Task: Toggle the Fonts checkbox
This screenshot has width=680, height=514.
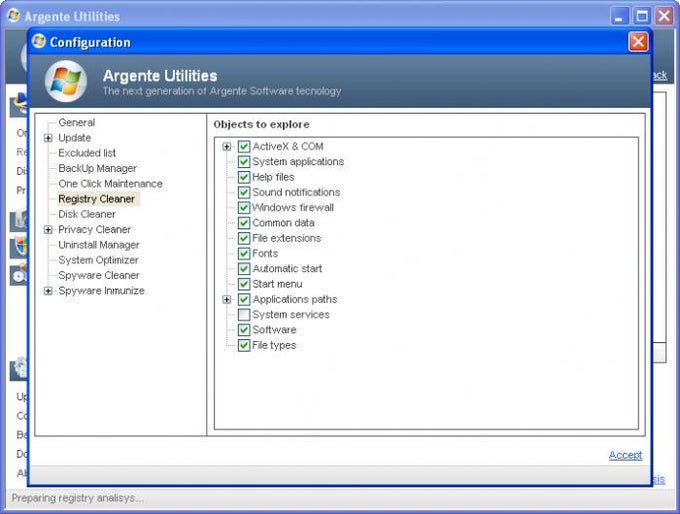Action: [x=244, y=253]
